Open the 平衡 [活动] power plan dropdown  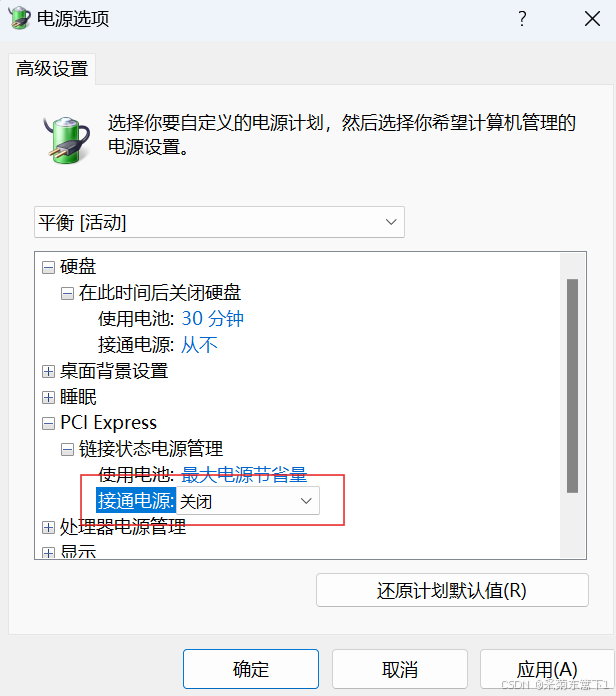(219, 222)
